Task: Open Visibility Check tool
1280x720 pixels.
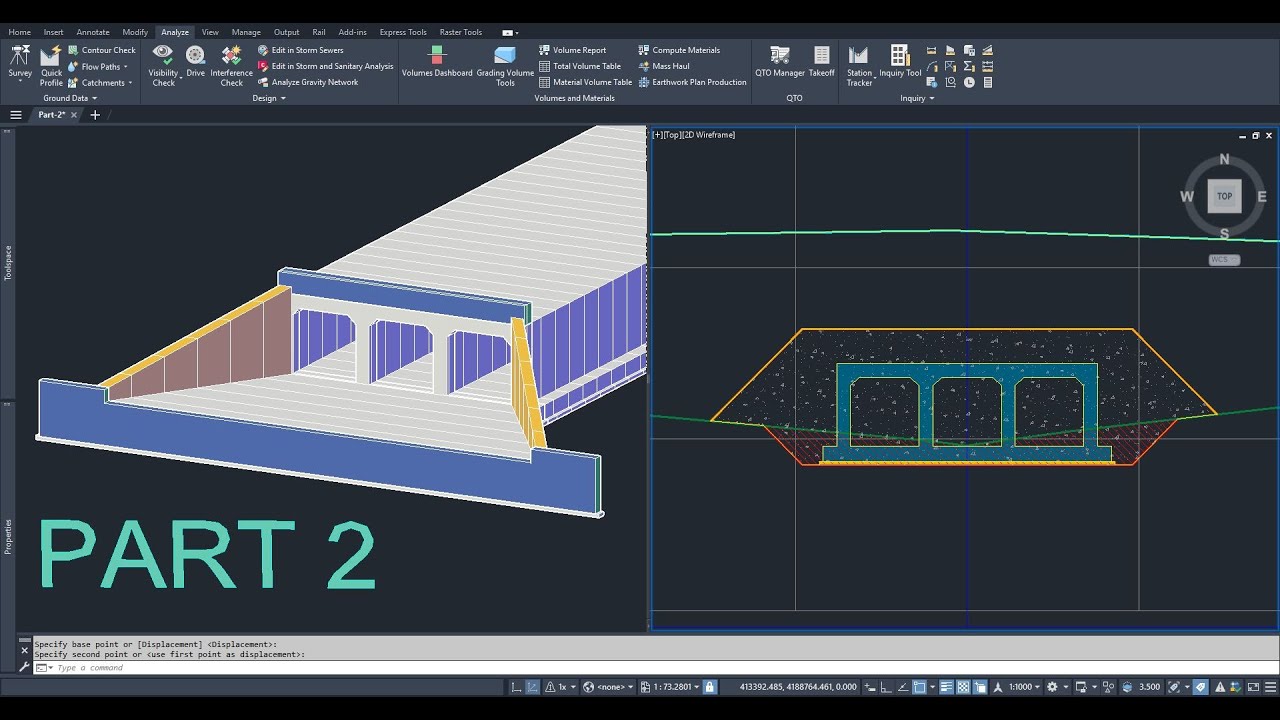Action: coord(163,66)
